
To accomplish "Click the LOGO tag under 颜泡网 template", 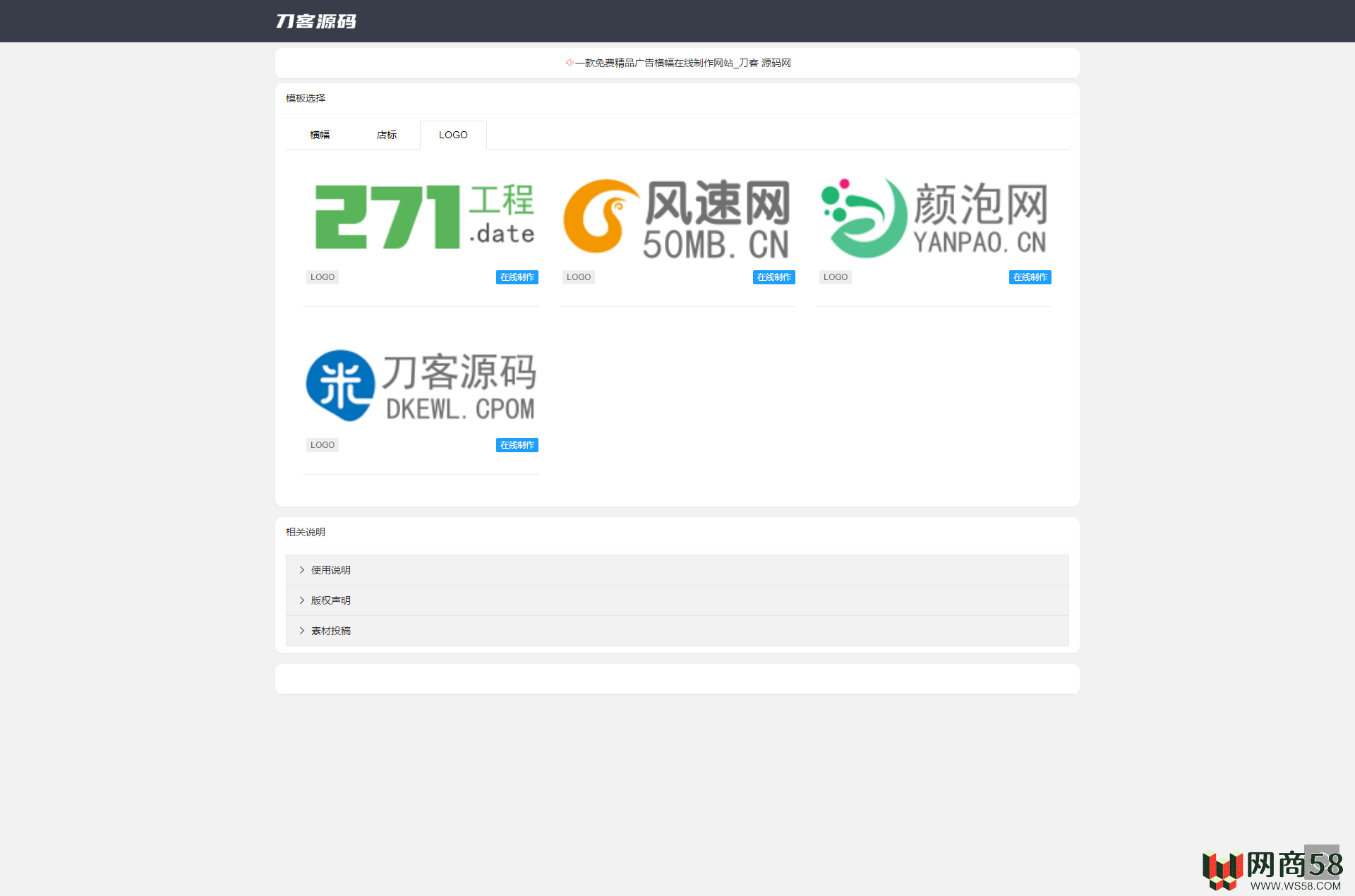I will 836,277.
